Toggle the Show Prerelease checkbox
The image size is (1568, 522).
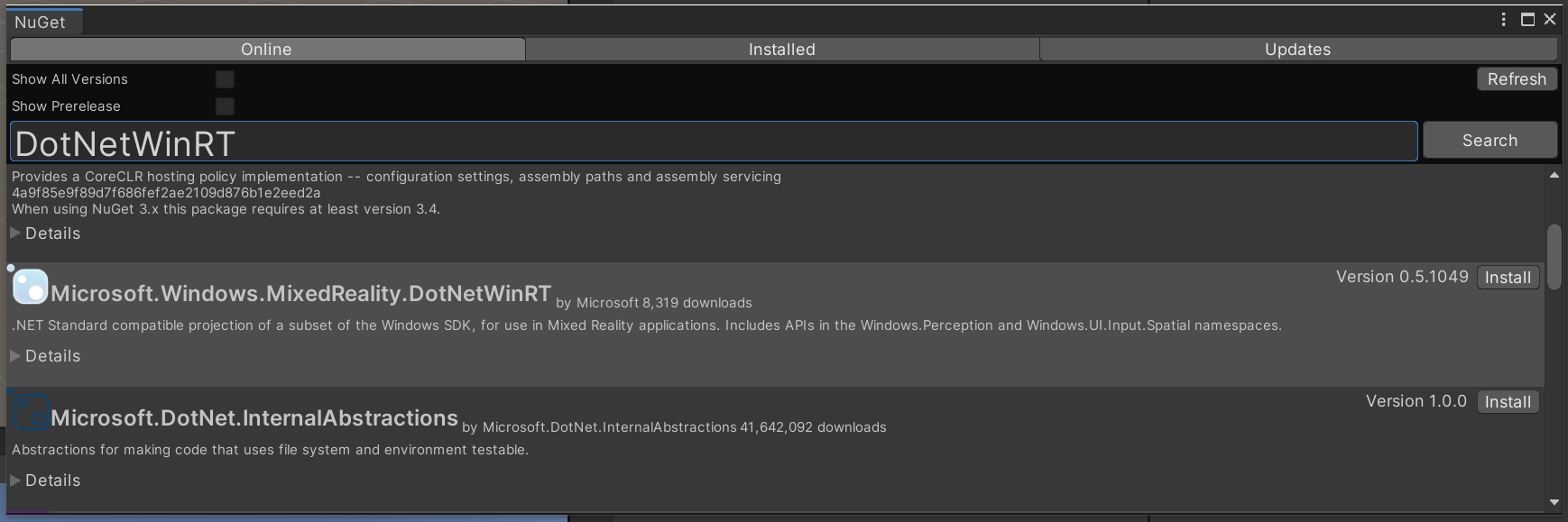225,106
